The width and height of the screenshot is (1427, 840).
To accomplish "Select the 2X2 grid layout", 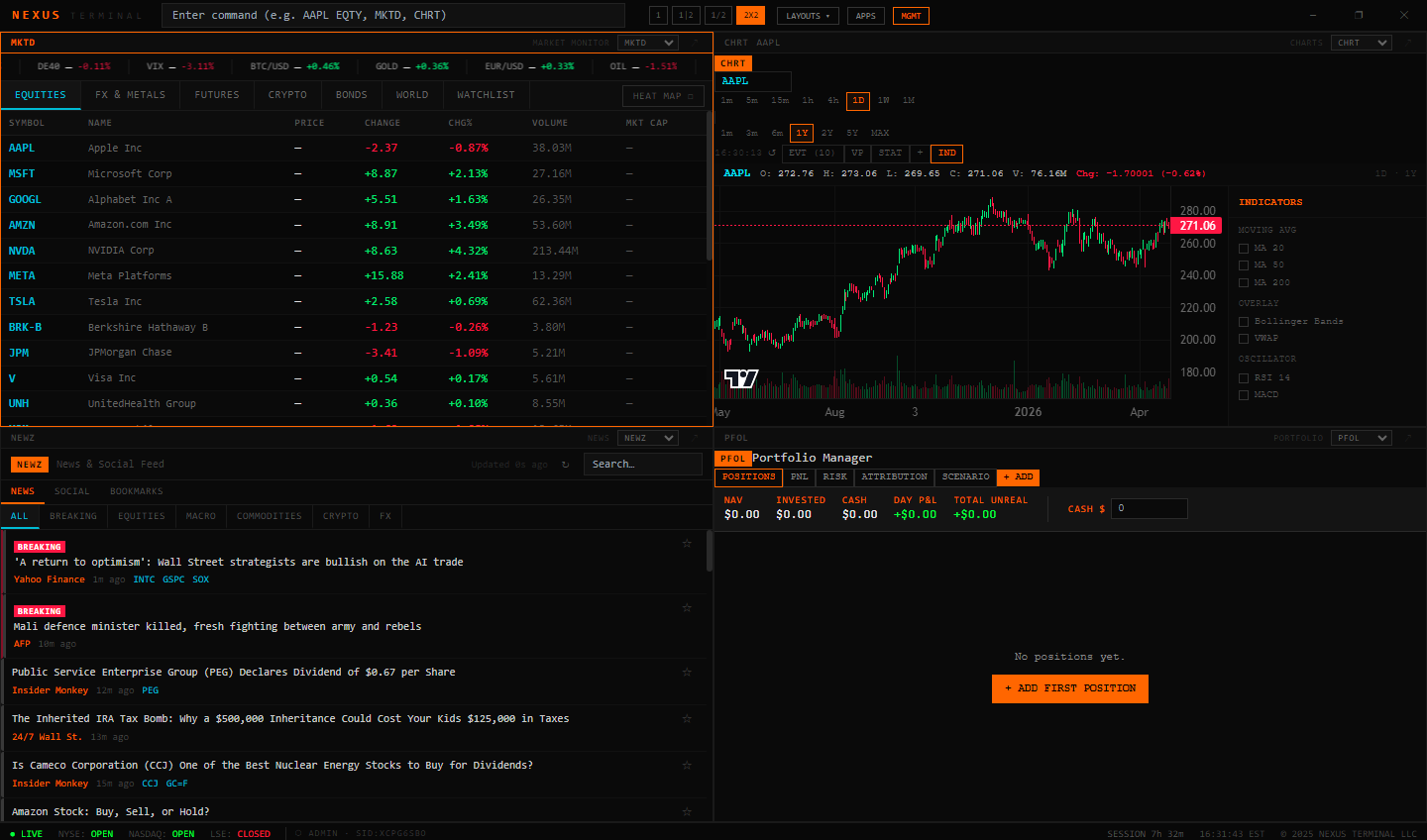I will tap(751, 16).
